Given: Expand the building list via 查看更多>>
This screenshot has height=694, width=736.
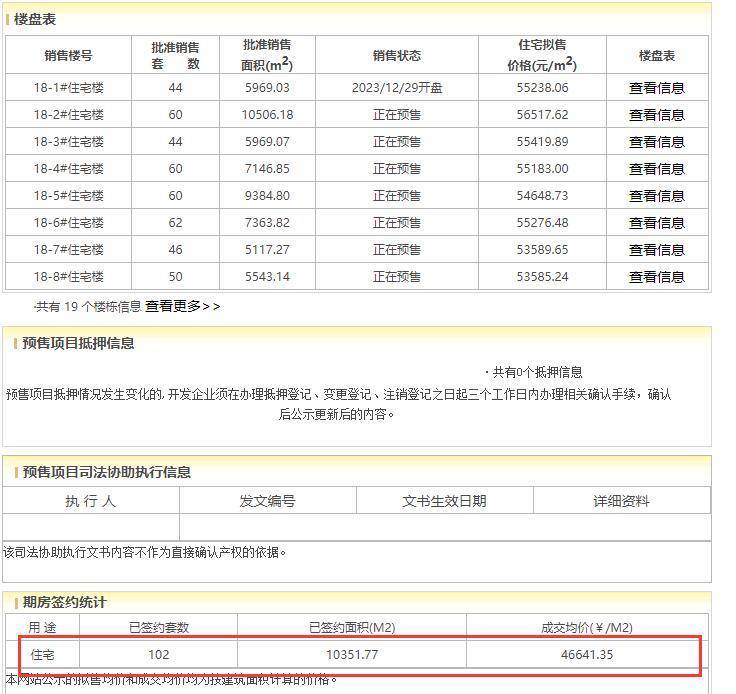Looking at the screenshot, I should point(182,306).
